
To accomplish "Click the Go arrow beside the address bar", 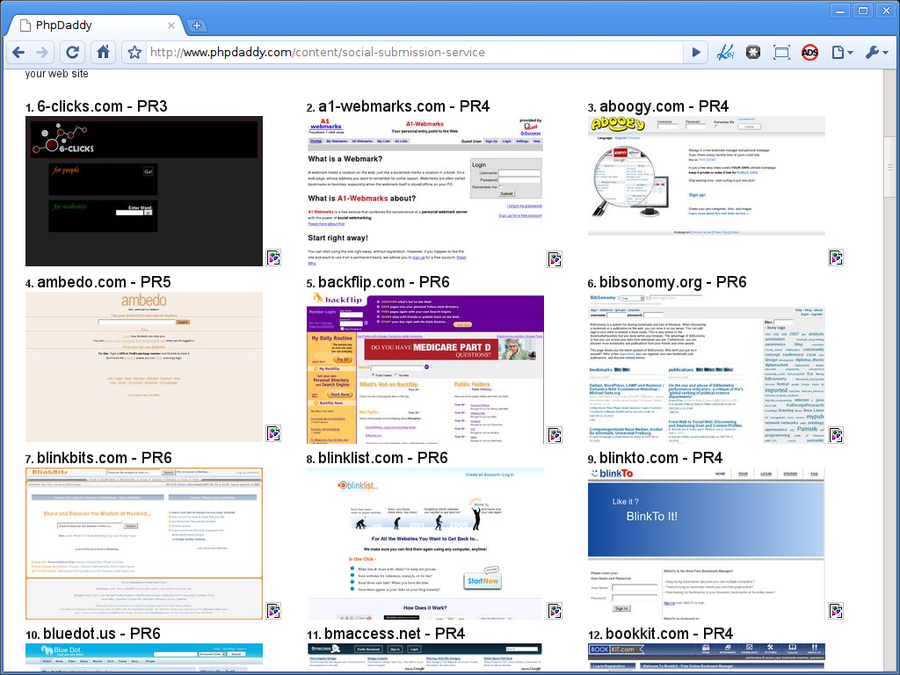I will (x=696, y=52).
